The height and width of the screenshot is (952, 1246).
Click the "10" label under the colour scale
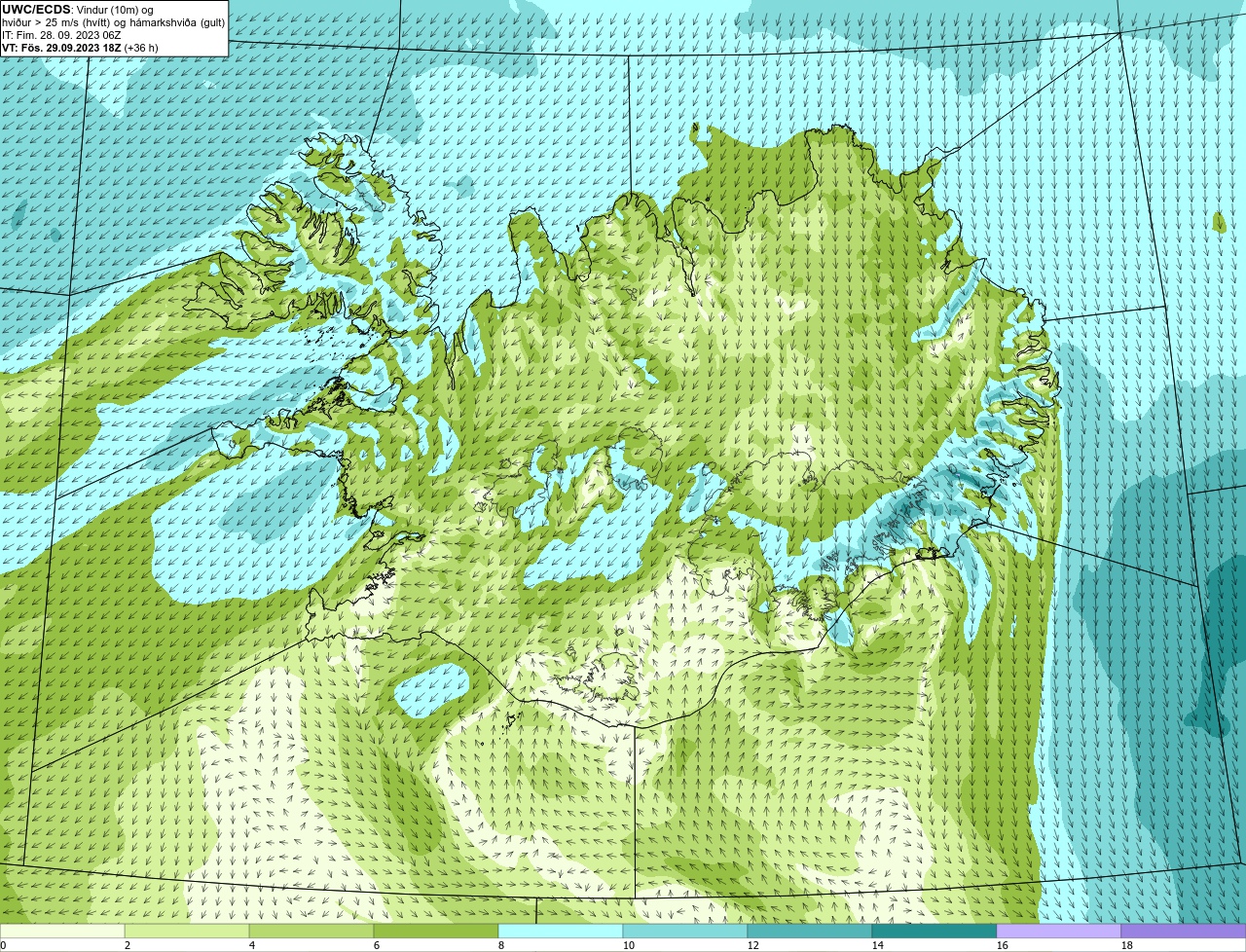pos(628,945)
